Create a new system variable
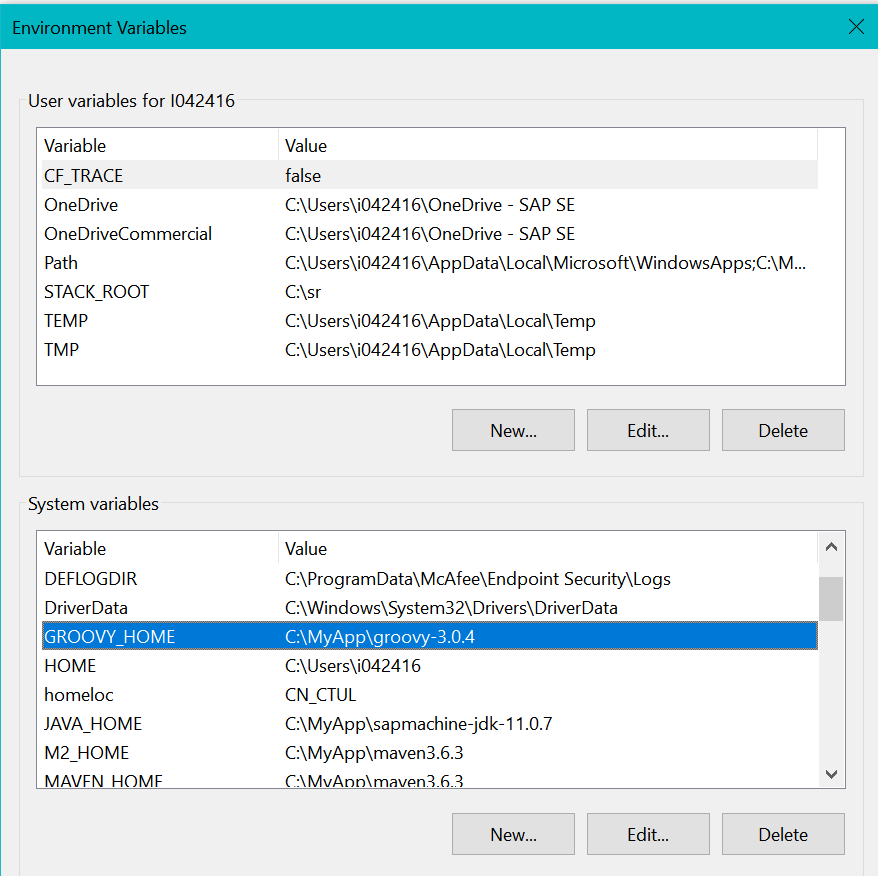Image resolution: width=878 pixels, height=876 pixels. 513,834
